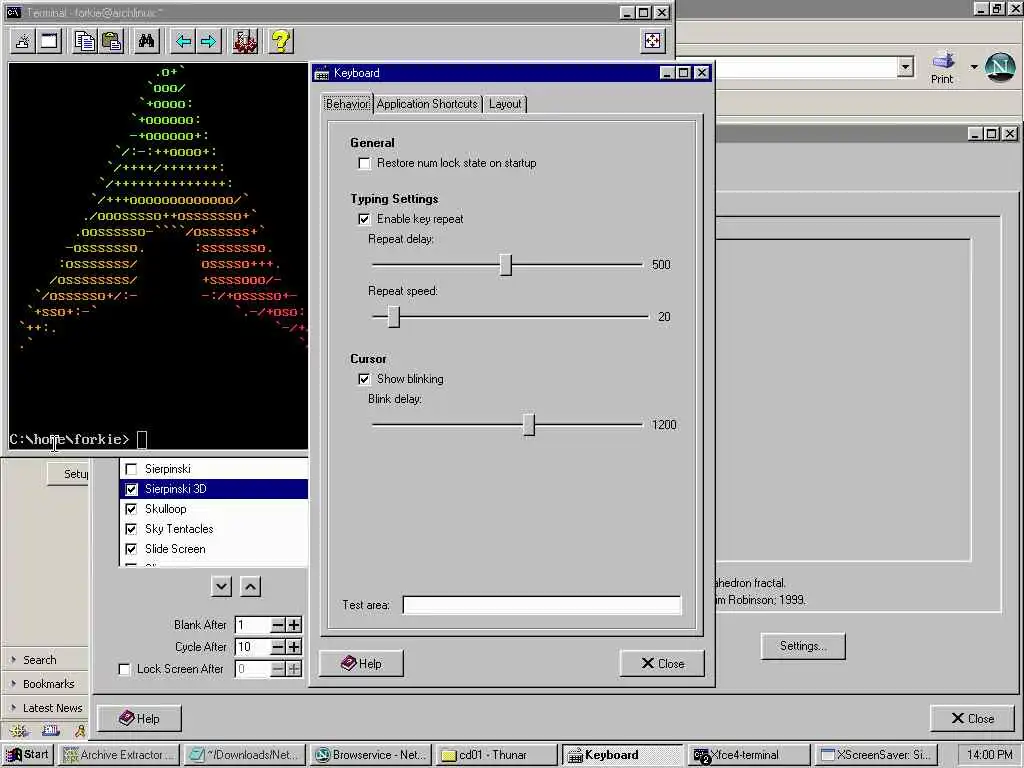Switch to ~/Downloads/Net... taskbar window
Image resolution: width=1024 pixels, height=768 pixels.
click(x=245, y=755)
